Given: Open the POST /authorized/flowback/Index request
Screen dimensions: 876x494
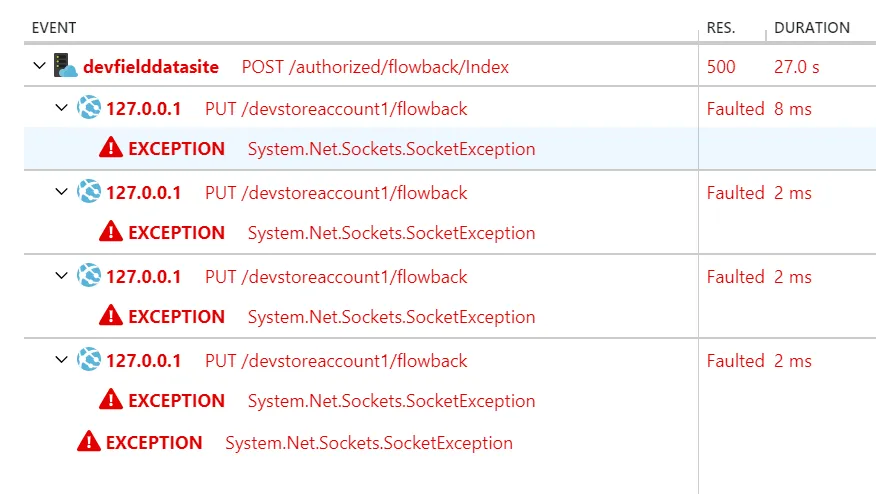Looking at the screenshot, I should (375, 67).
